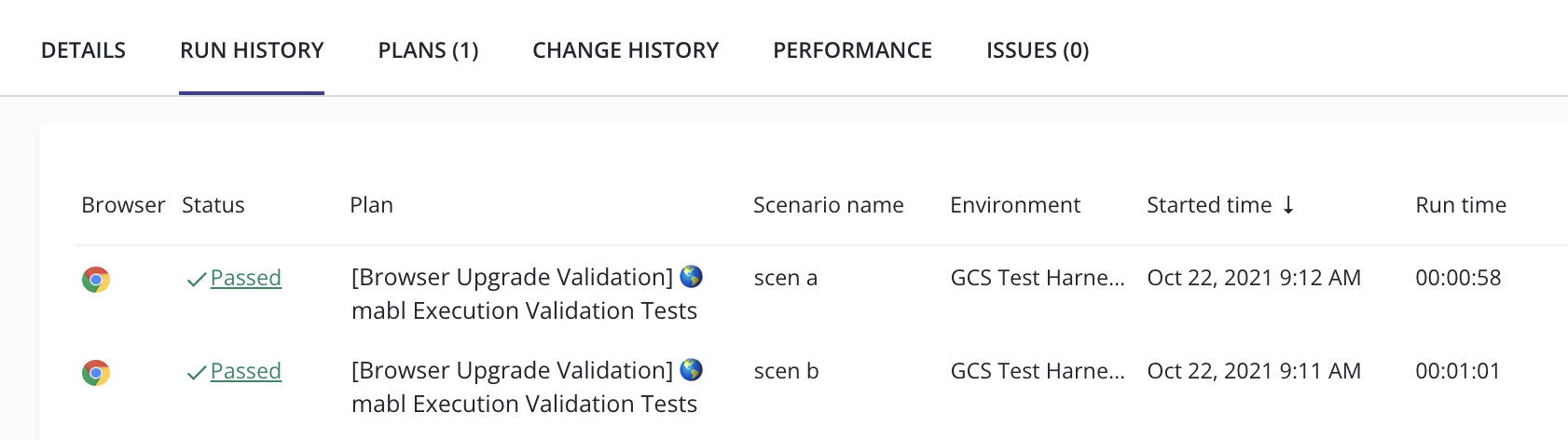Screen dimensions: 1568x440
Task: Click the globe icon in the second plan row
Action: coord(691,370)
